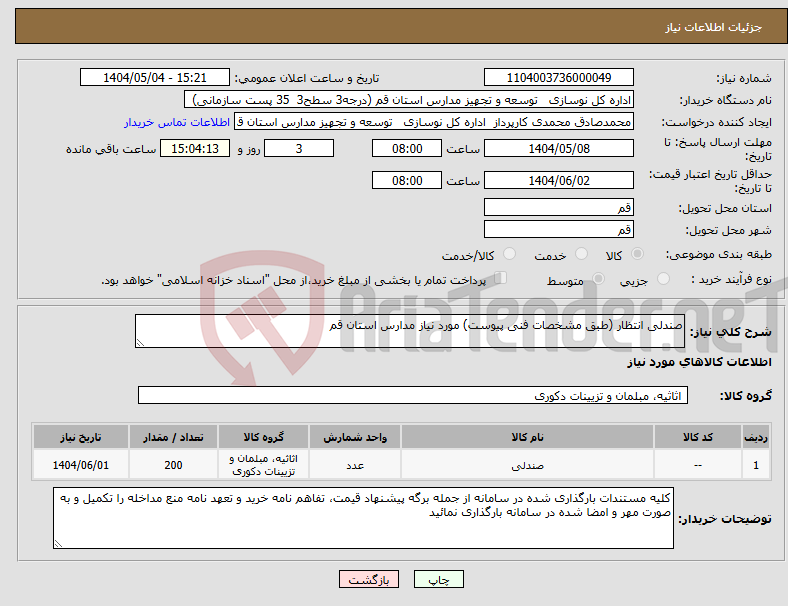Click the remaining days field showing 3
This screenshot has height=606, width=788.
click(x=299, y=149)
